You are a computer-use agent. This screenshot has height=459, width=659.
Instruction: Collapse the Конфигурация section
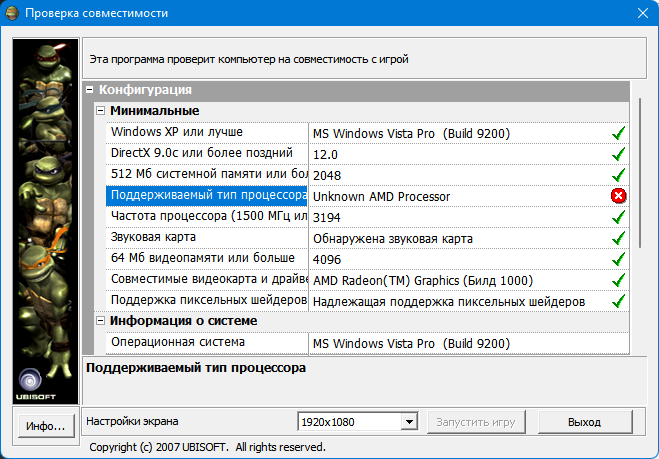(x=89, y=90)
